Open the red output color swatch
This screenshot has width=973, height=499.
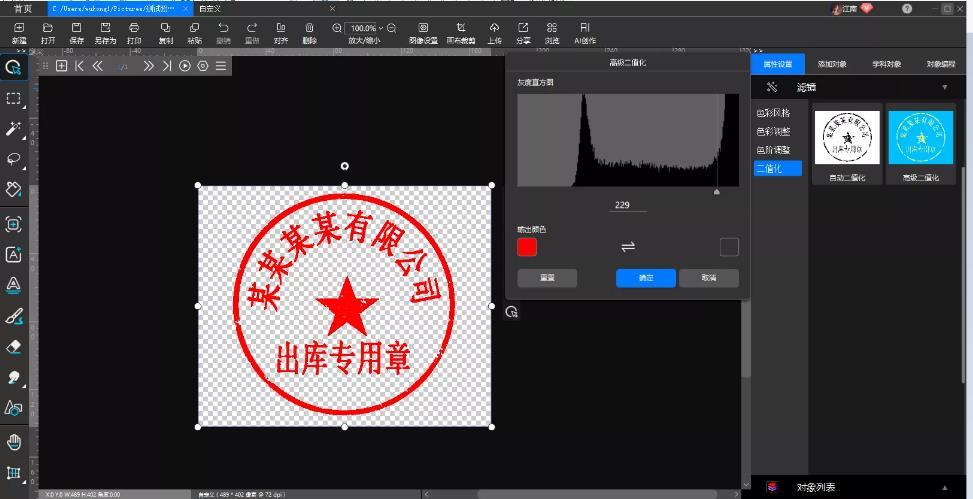pyautogui.click(x=527, y=247)
